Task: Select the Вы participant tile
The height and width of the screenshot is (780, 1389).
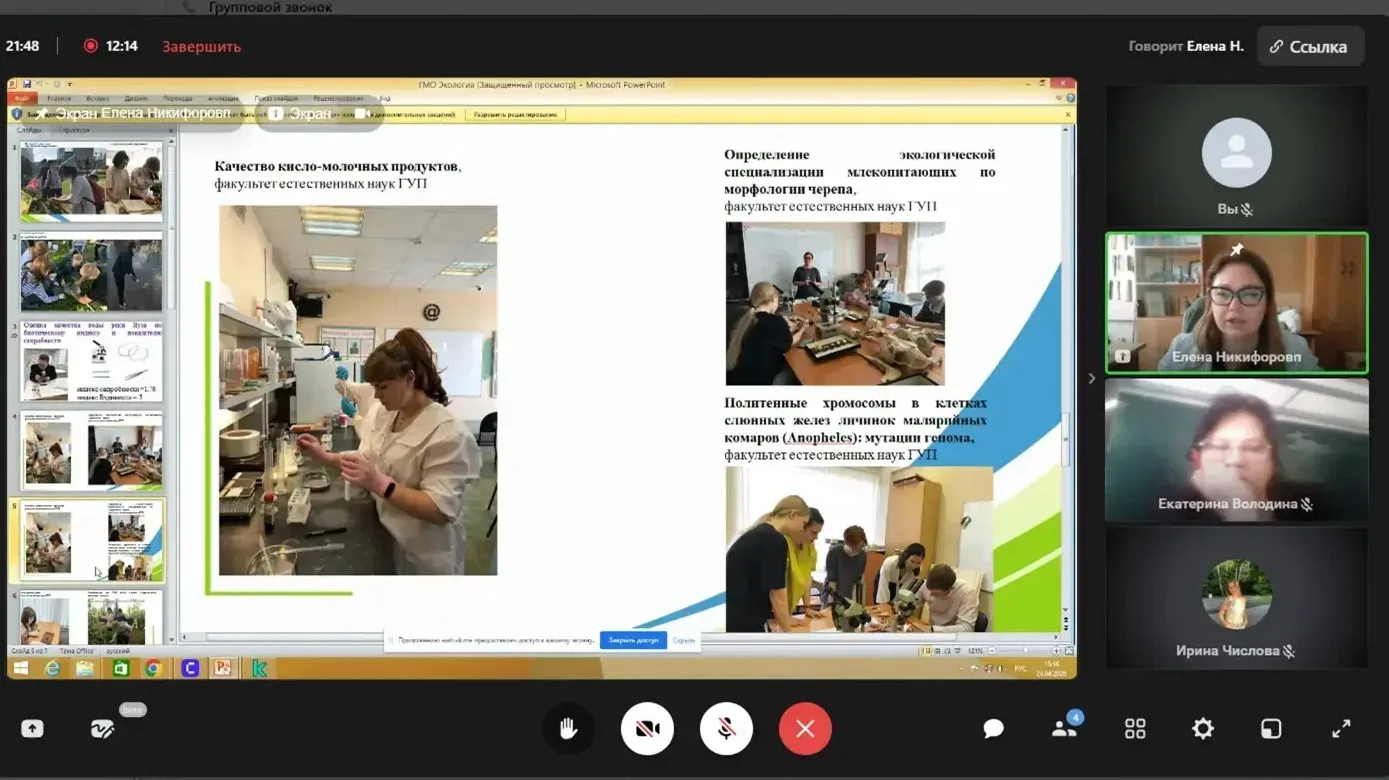Action: click(1237, 155)
